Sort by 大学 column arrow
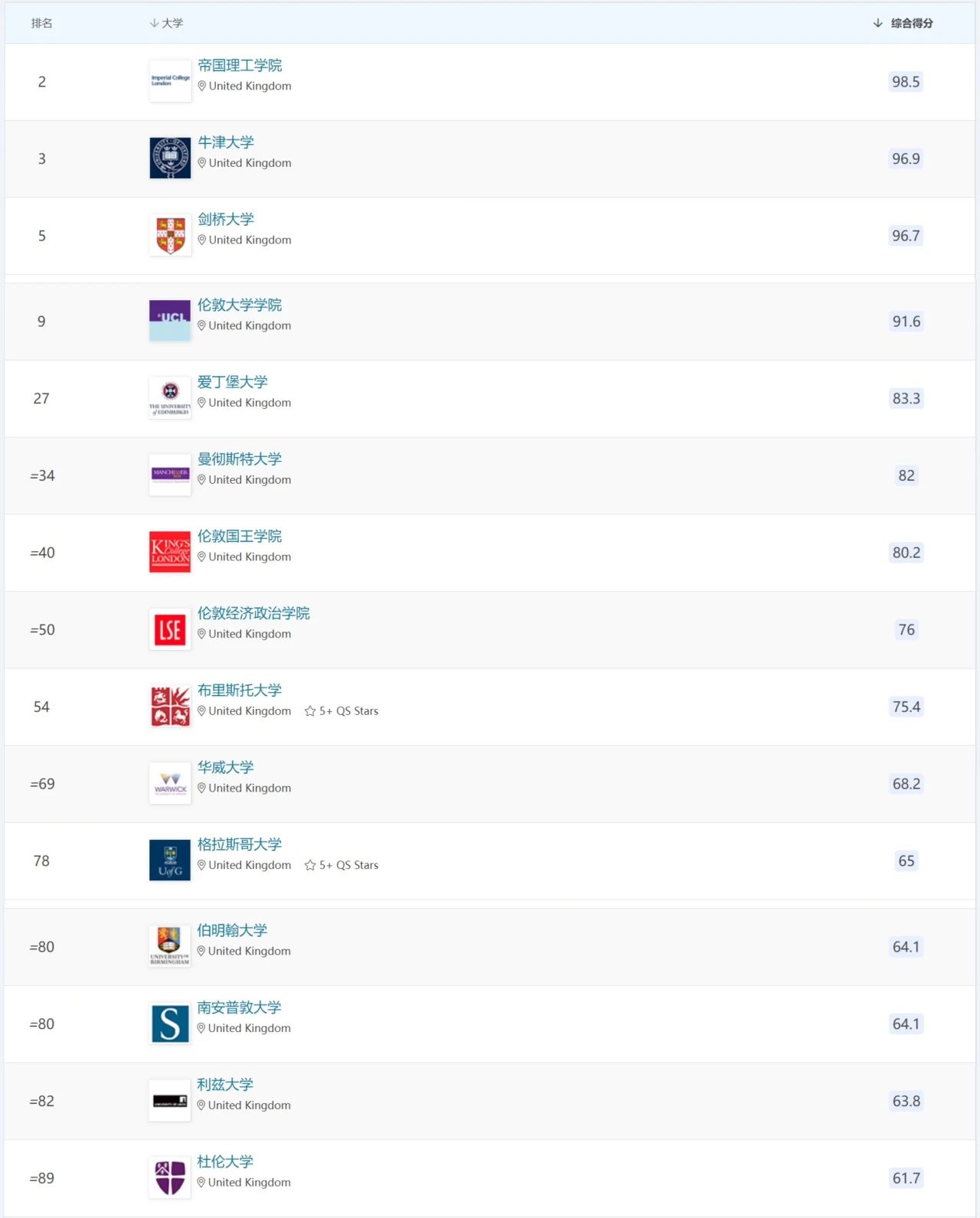 point(154,23)
